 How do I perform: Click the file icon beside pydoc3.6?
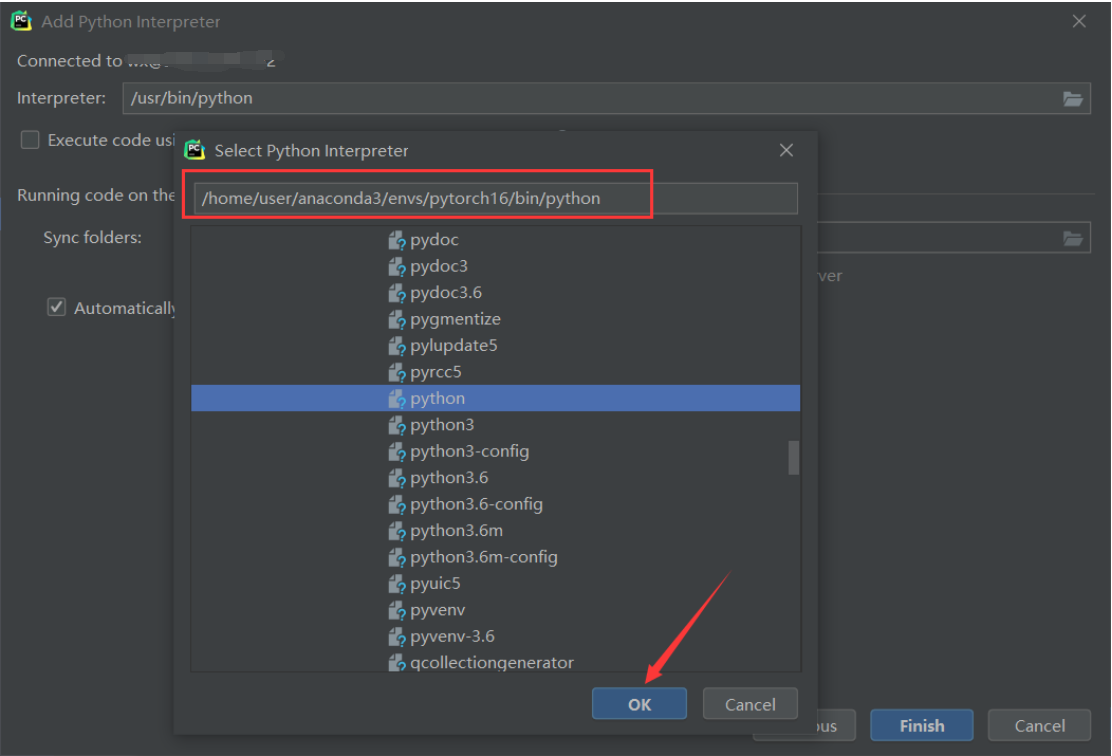(x=396, y=294)
